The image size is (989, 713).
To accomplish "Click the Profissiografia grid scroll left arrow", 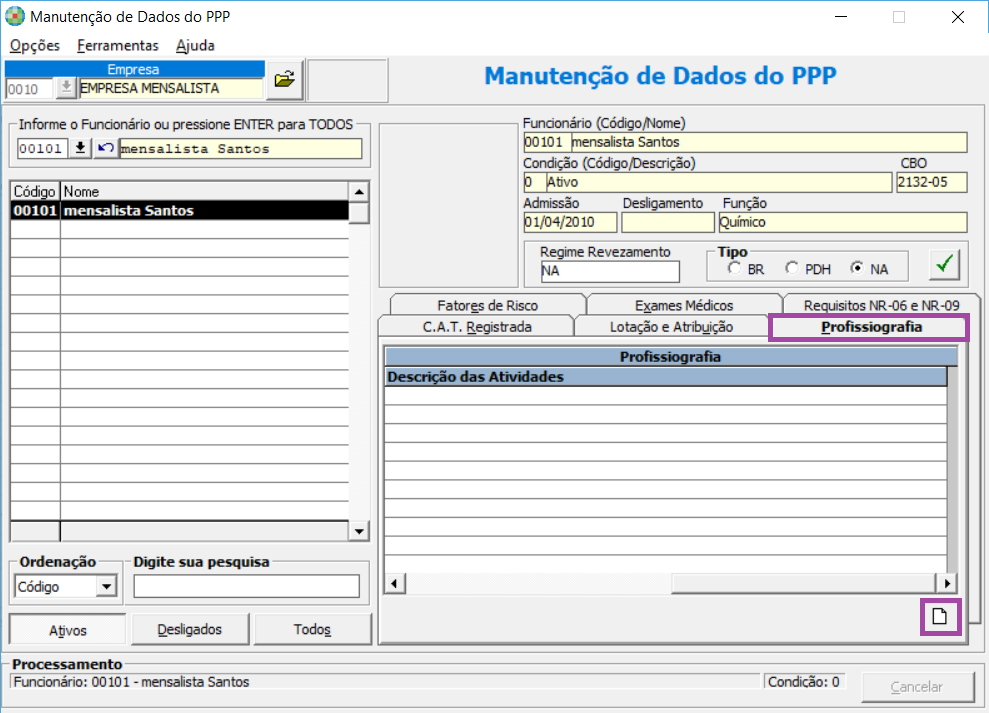I will point(395,583).
